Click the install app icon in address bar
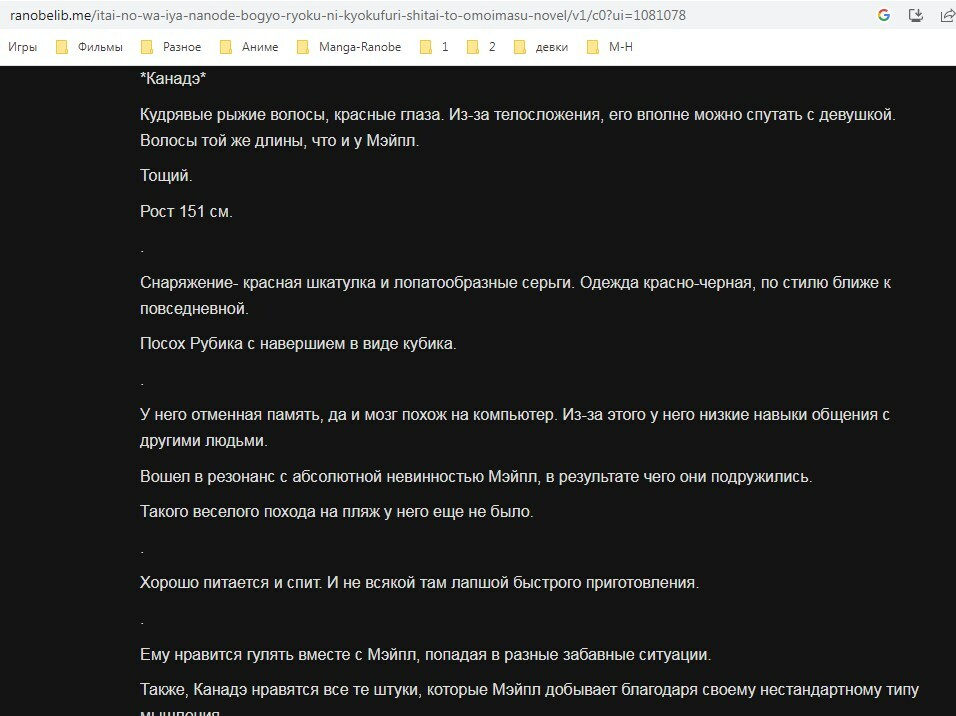This screenshot has height=716, width=956. (x=915, y=15)
